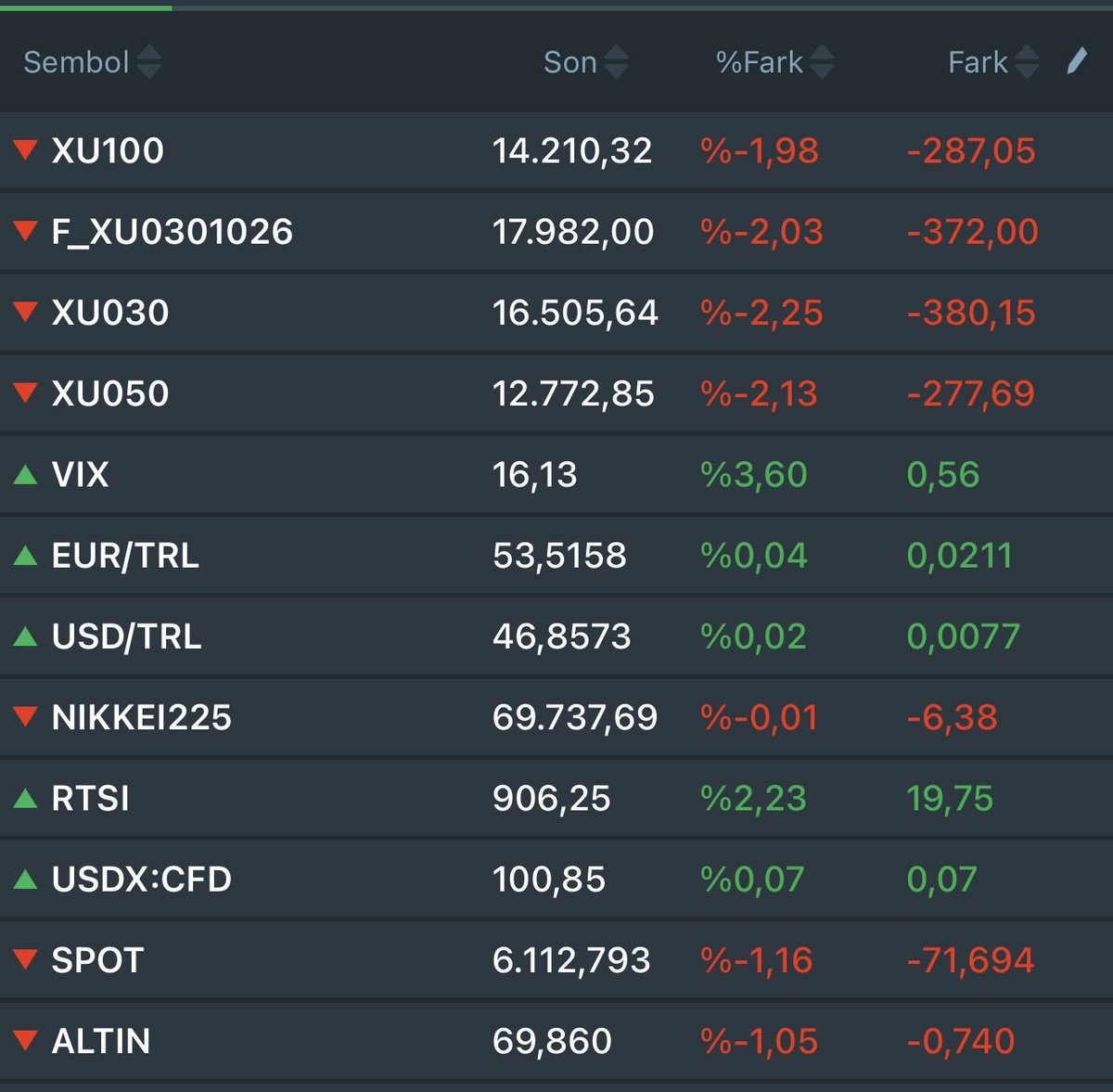
Task: Tap the red down arrow beside F_XU0301026
Action: (x=26, y=230)
